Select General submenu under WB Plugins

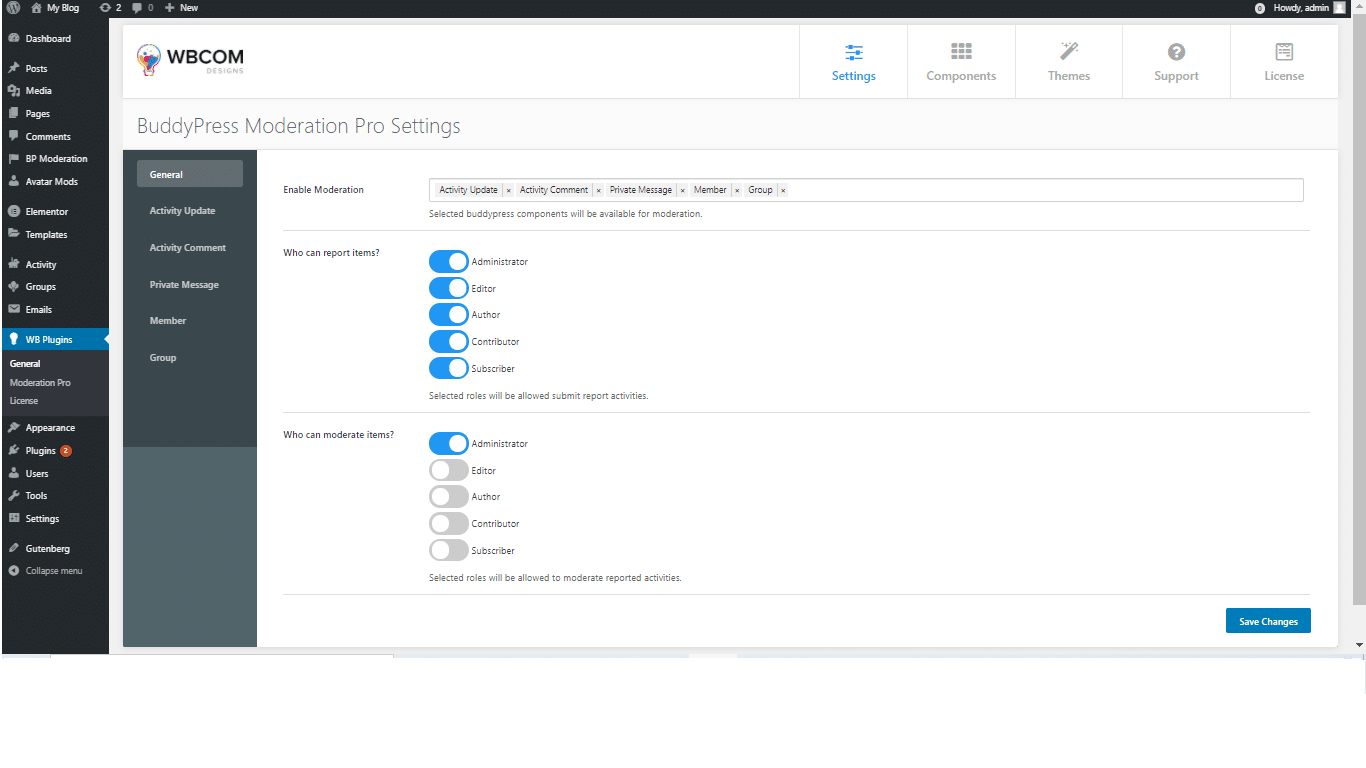coord(25,364)
